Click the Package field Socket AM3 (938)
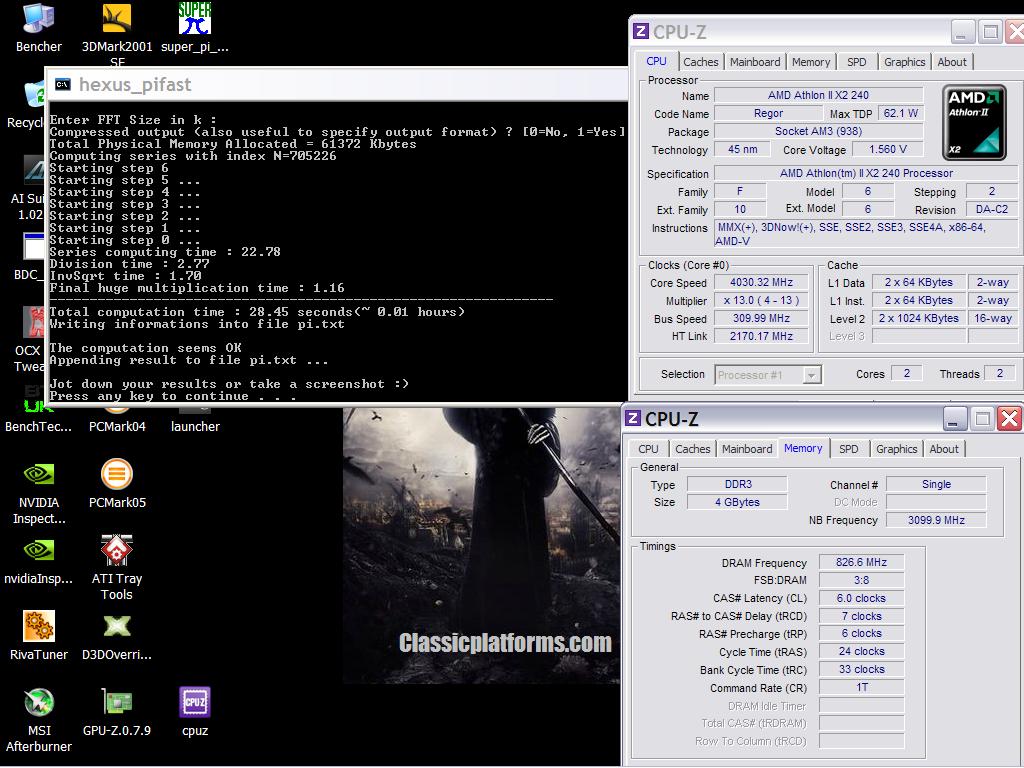This screenshot has height=768, width=1024. [818, 131]
